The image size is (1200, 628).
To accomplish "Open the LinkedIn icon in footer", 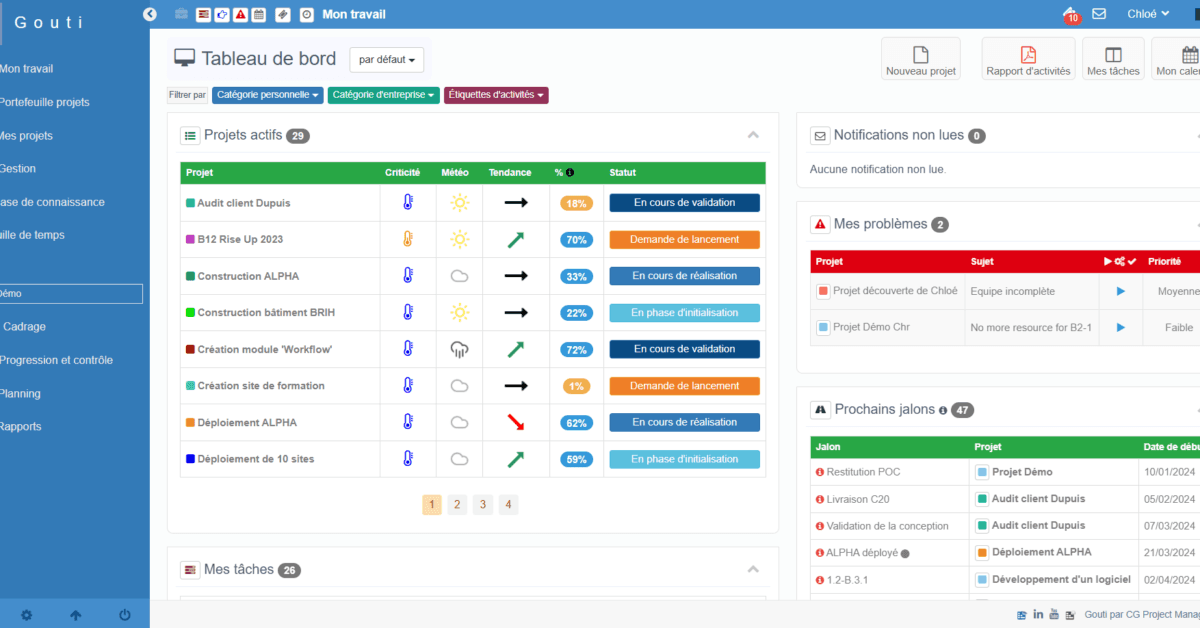I will point(1039,614).
